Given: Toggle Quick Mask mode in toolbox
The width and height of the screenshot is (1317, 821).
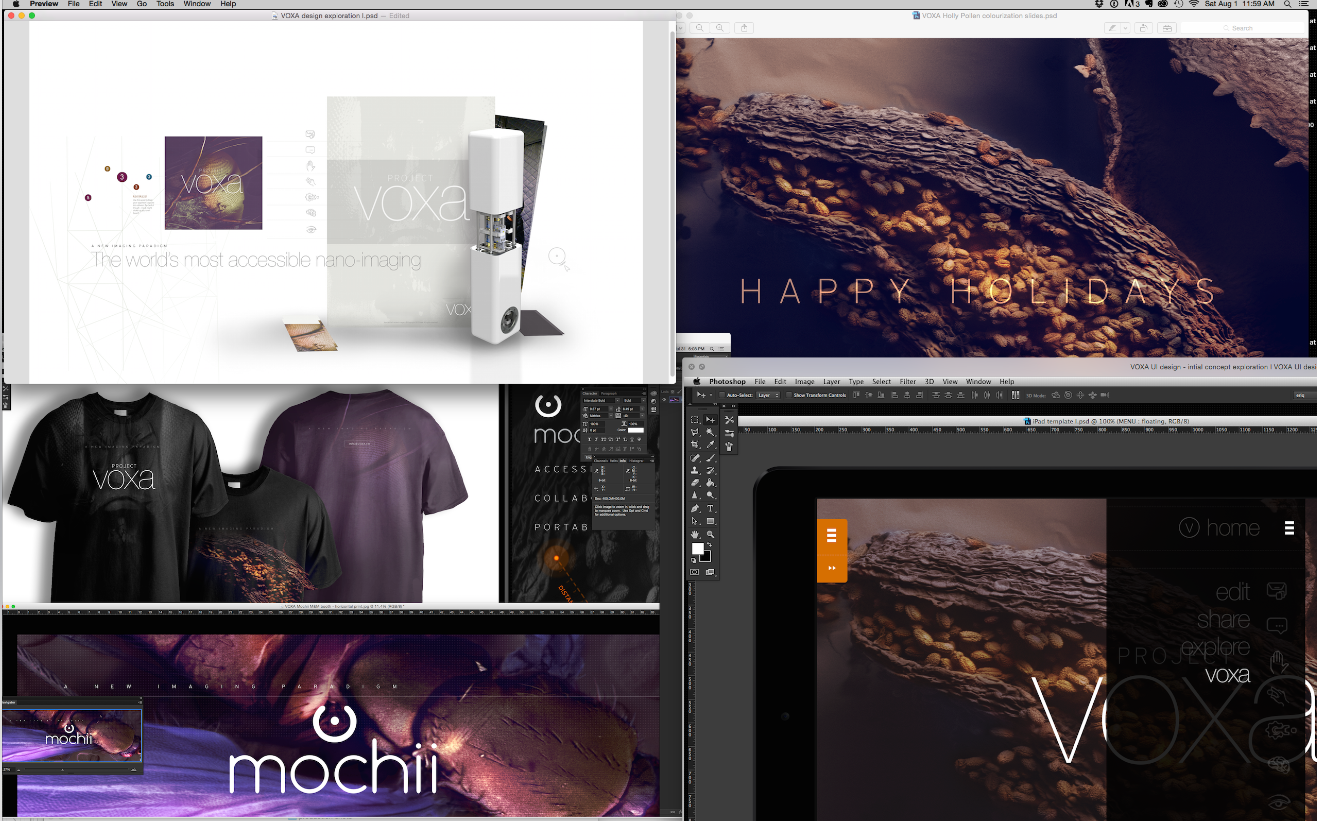Looking at the screenshot, I should click(x=694, y=571).
